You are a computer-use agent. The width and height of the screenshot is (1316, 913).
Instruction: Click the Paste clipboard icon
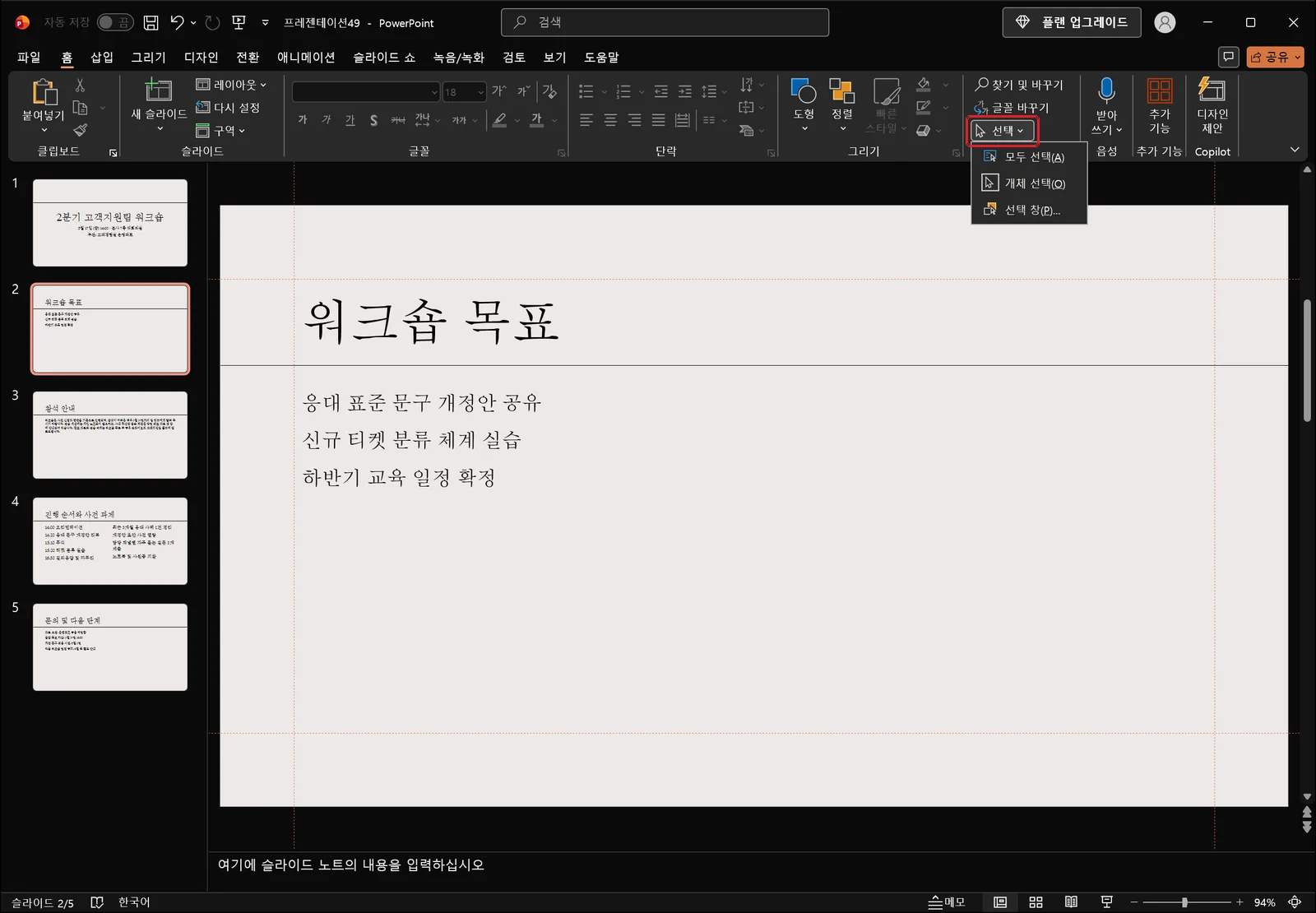point(44,92)
